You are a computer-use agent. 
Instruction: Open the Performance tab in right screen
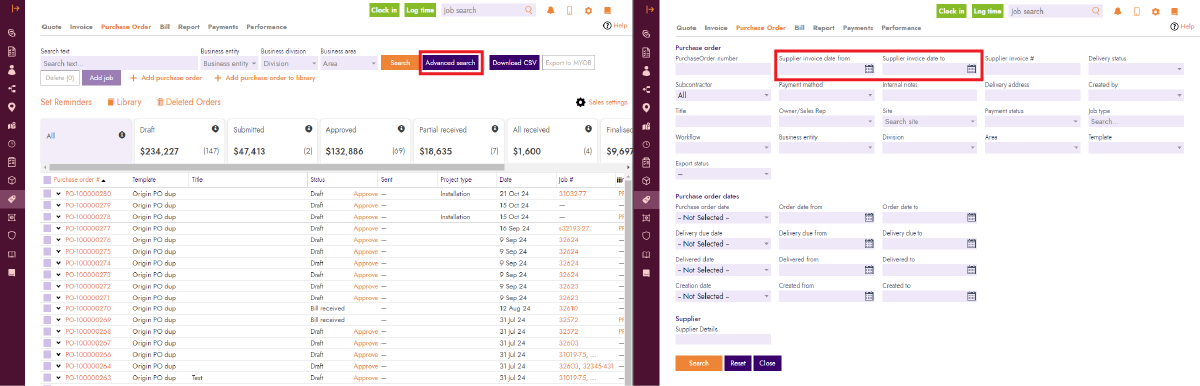pos(901,28)
